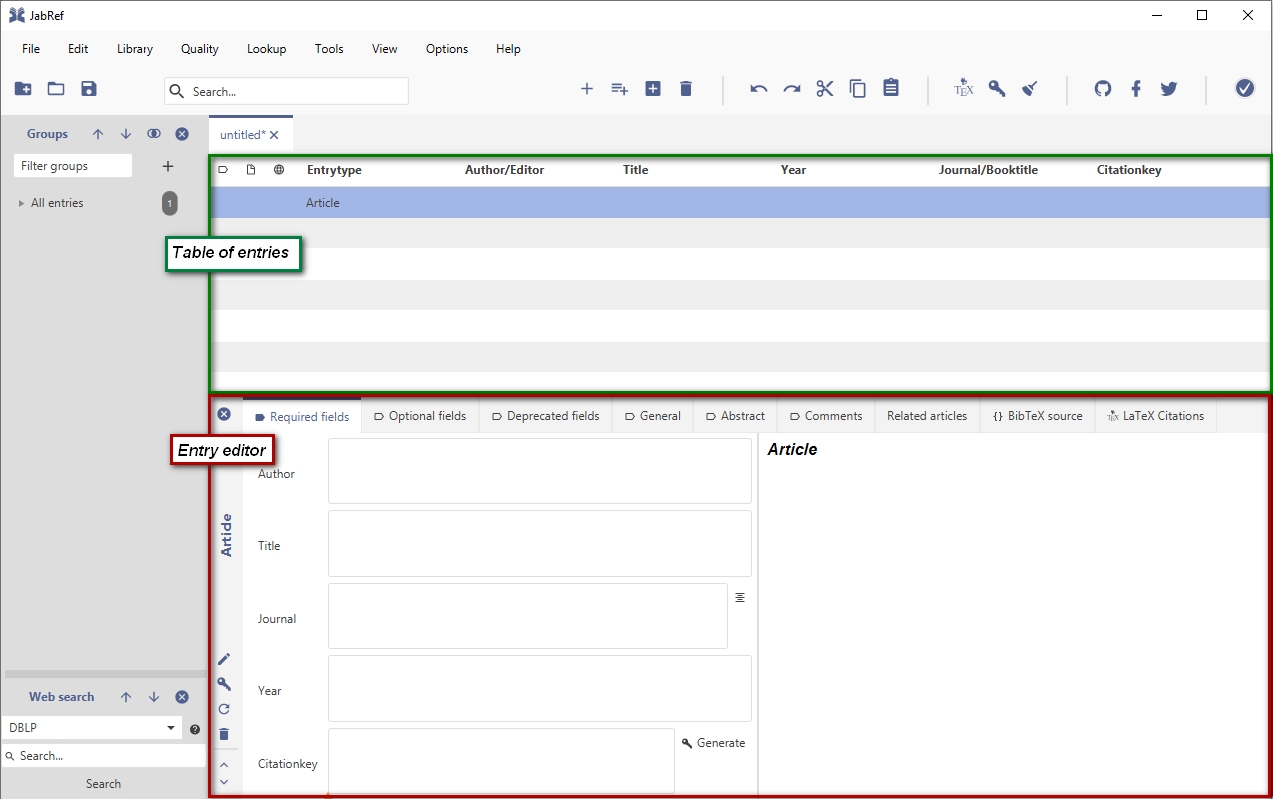Click the GitHub icon in toolbar

1103,89
